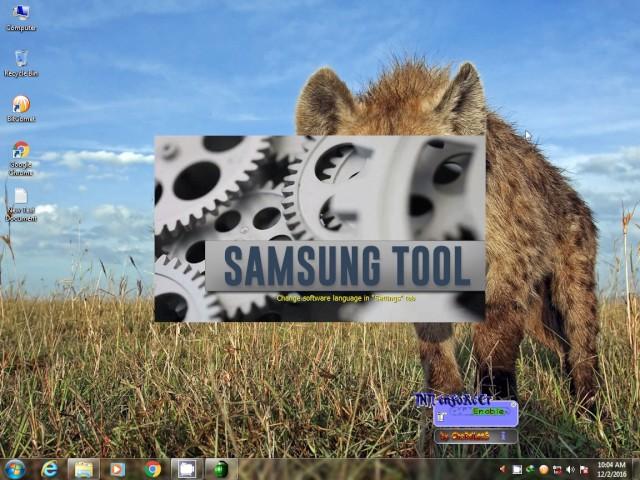Open the clock showing 10:04 AM
This screenshot has width=640, height=480.
coord(611,469)
